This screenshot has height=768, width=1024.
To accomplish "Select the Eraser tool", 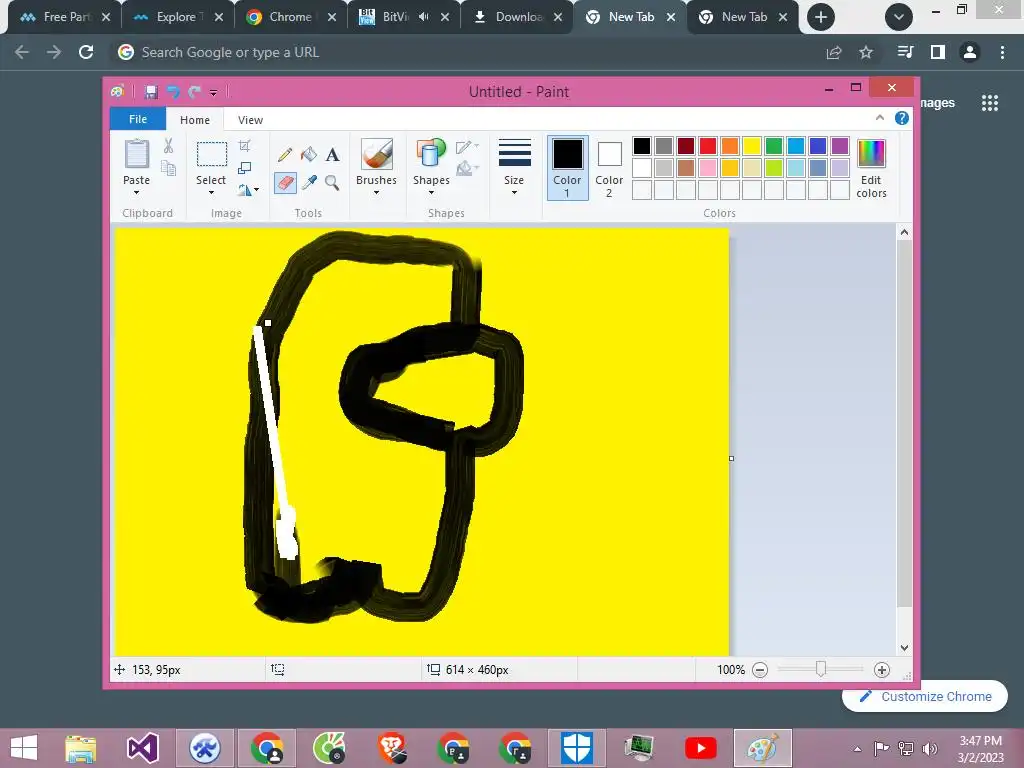I will (285, 182).
